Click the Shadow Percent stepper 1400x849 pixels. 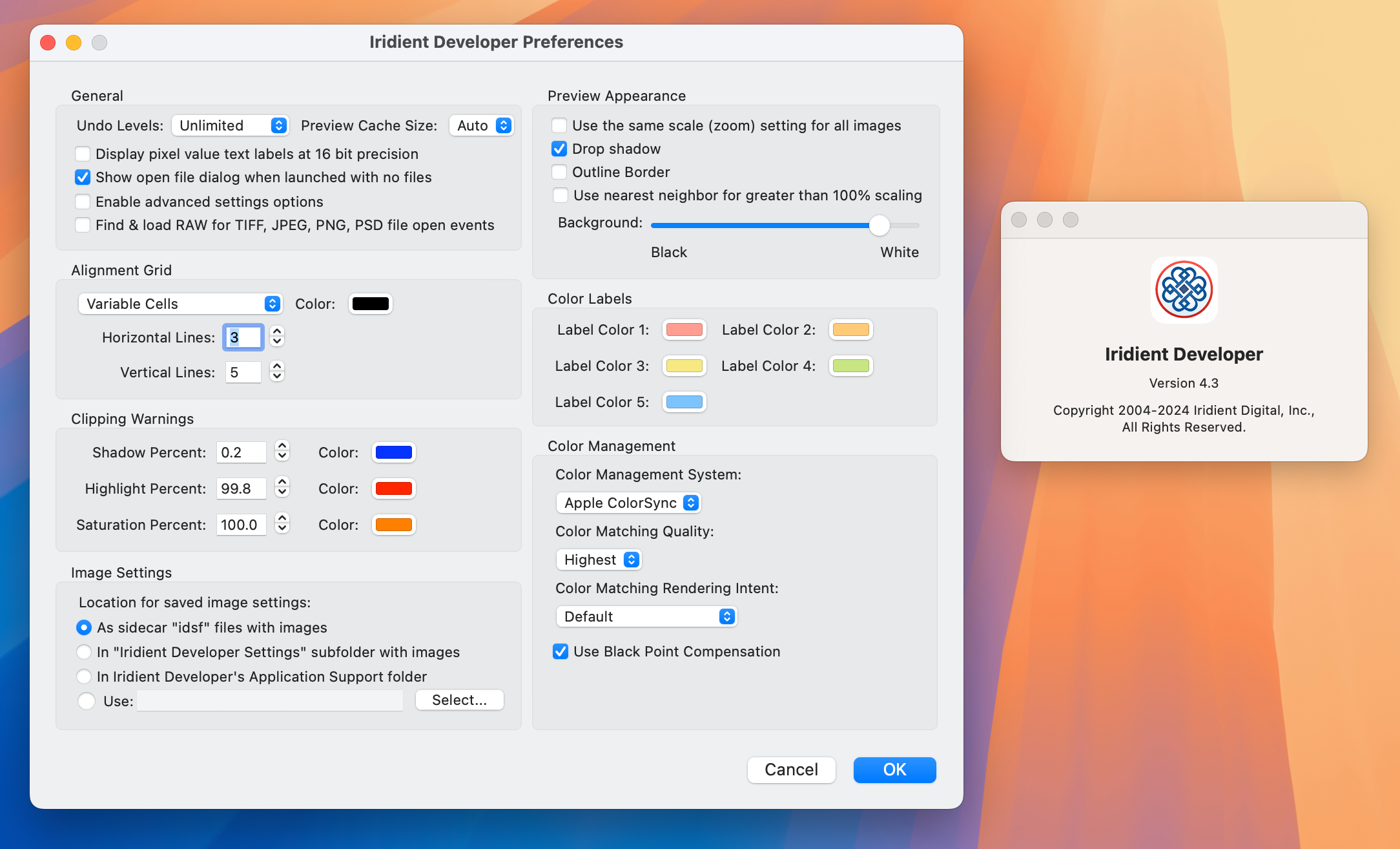pyautogui.click(x=282, y=452)
